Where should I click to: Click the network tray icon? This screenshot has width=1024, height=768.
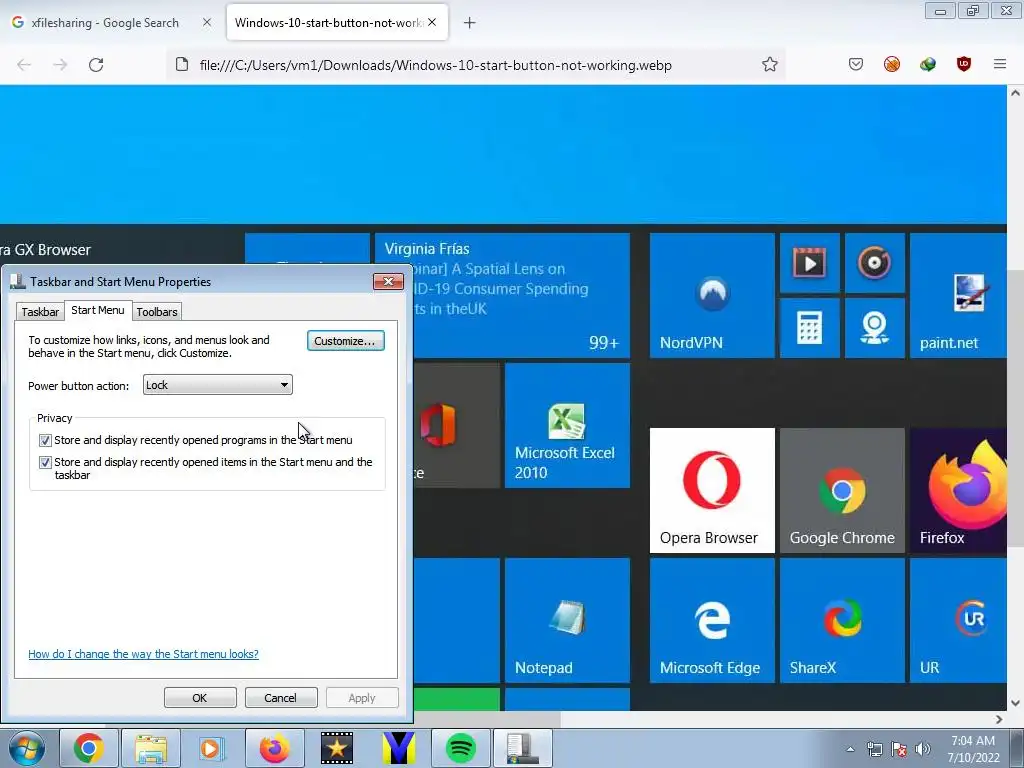point(874,749)
